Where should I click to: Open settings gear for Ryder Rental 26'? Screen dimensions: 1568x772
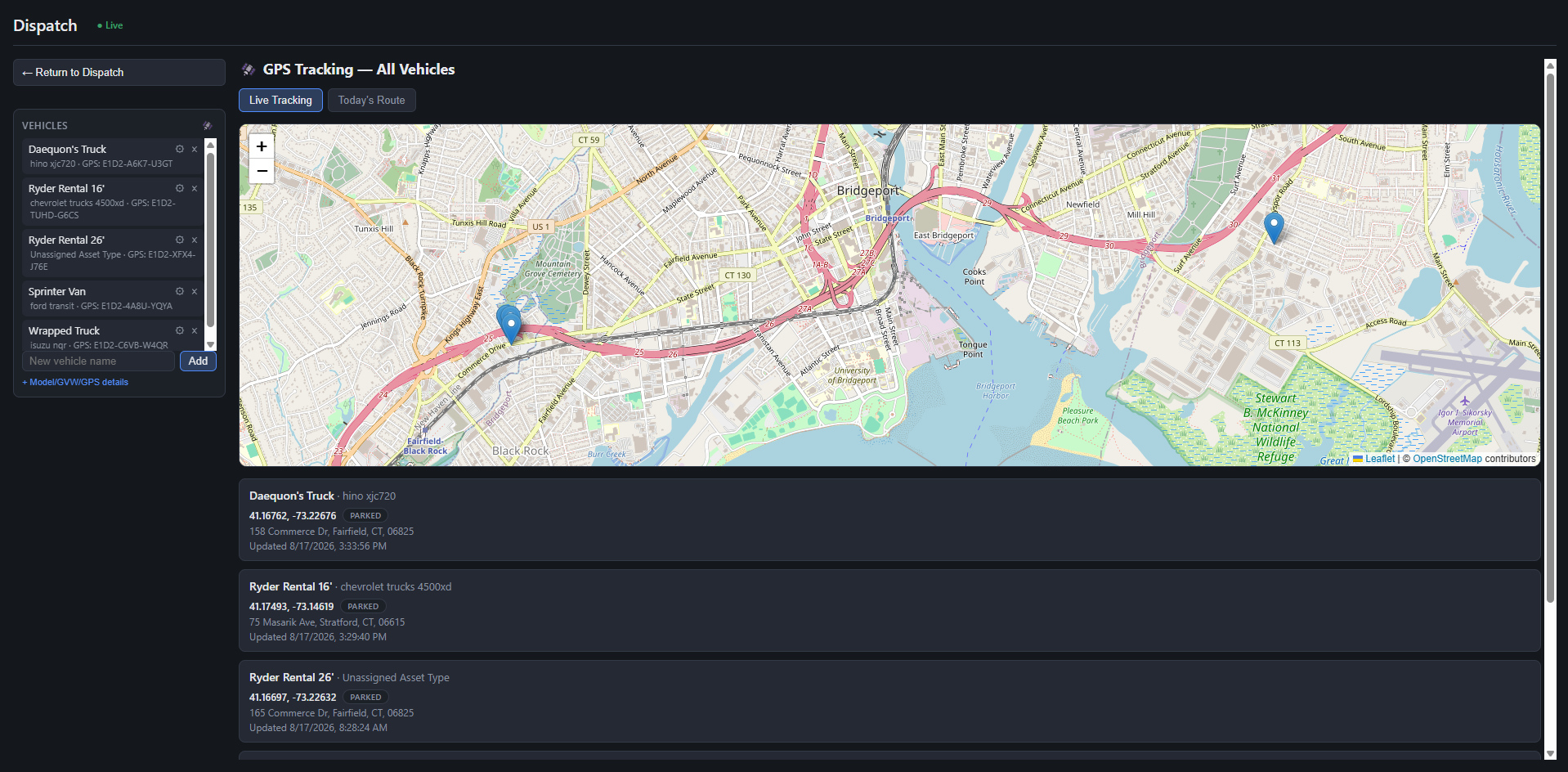[180, 240]
